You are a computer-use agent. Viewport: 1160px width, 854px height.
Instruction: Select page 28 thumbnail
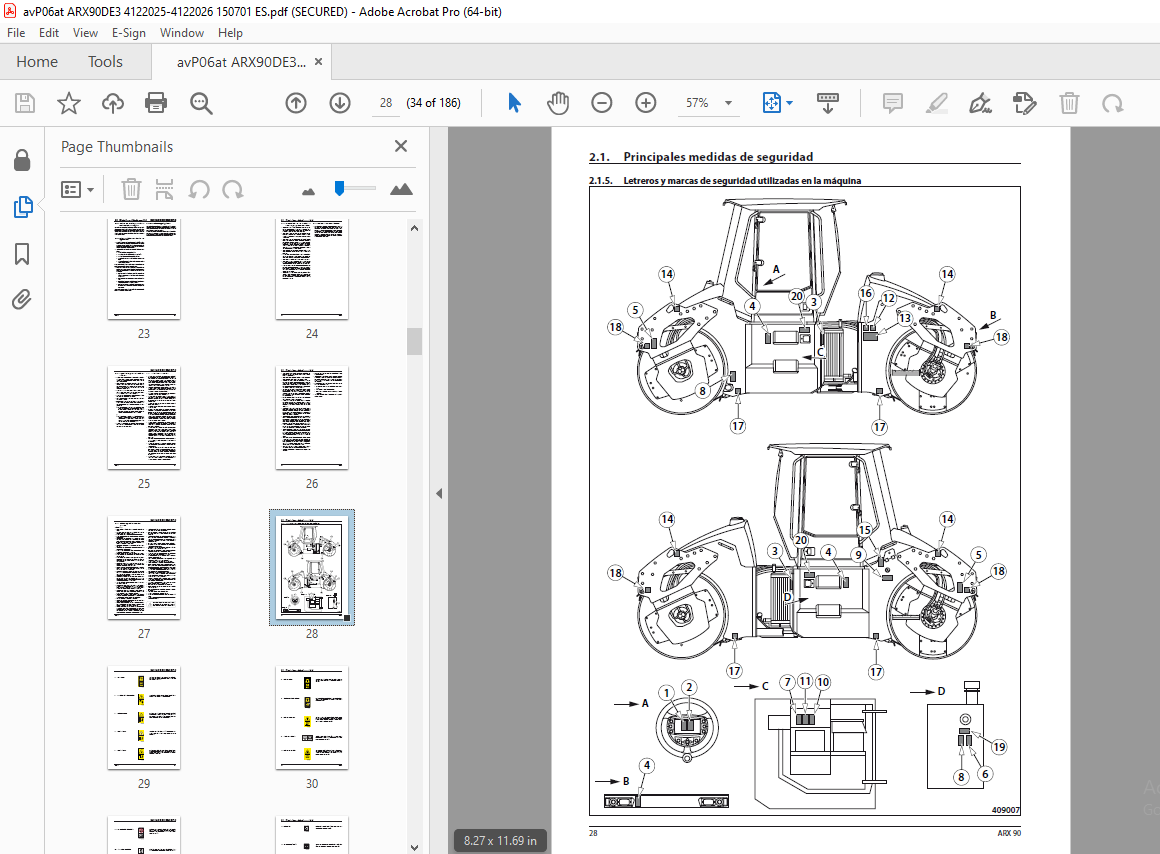(311, 568)
